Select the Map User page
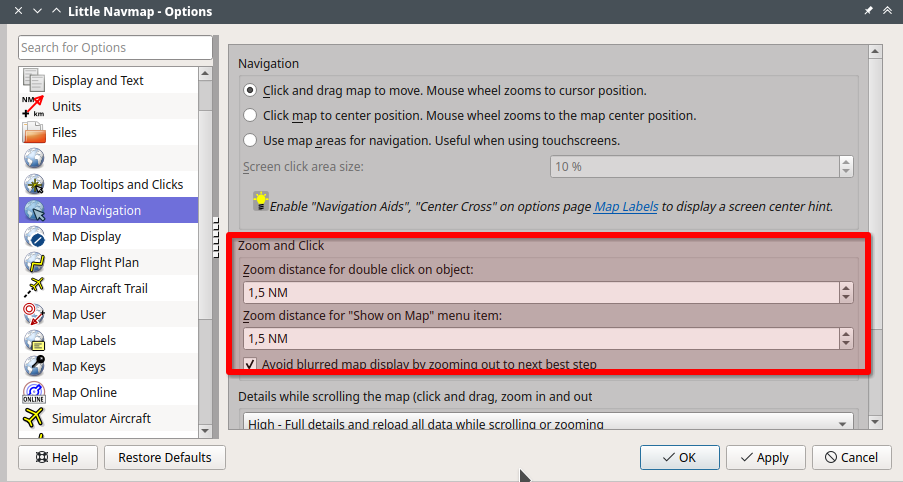This screenshot has height=482, width=903. click(x=108, y=314)
